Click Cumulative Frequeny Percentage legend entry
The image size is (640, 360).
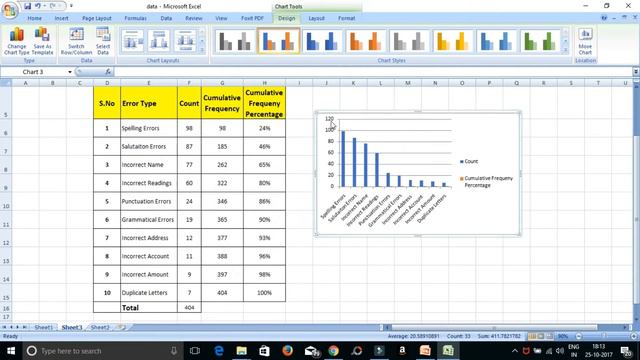pyautogui.click(x=487, y=182)
